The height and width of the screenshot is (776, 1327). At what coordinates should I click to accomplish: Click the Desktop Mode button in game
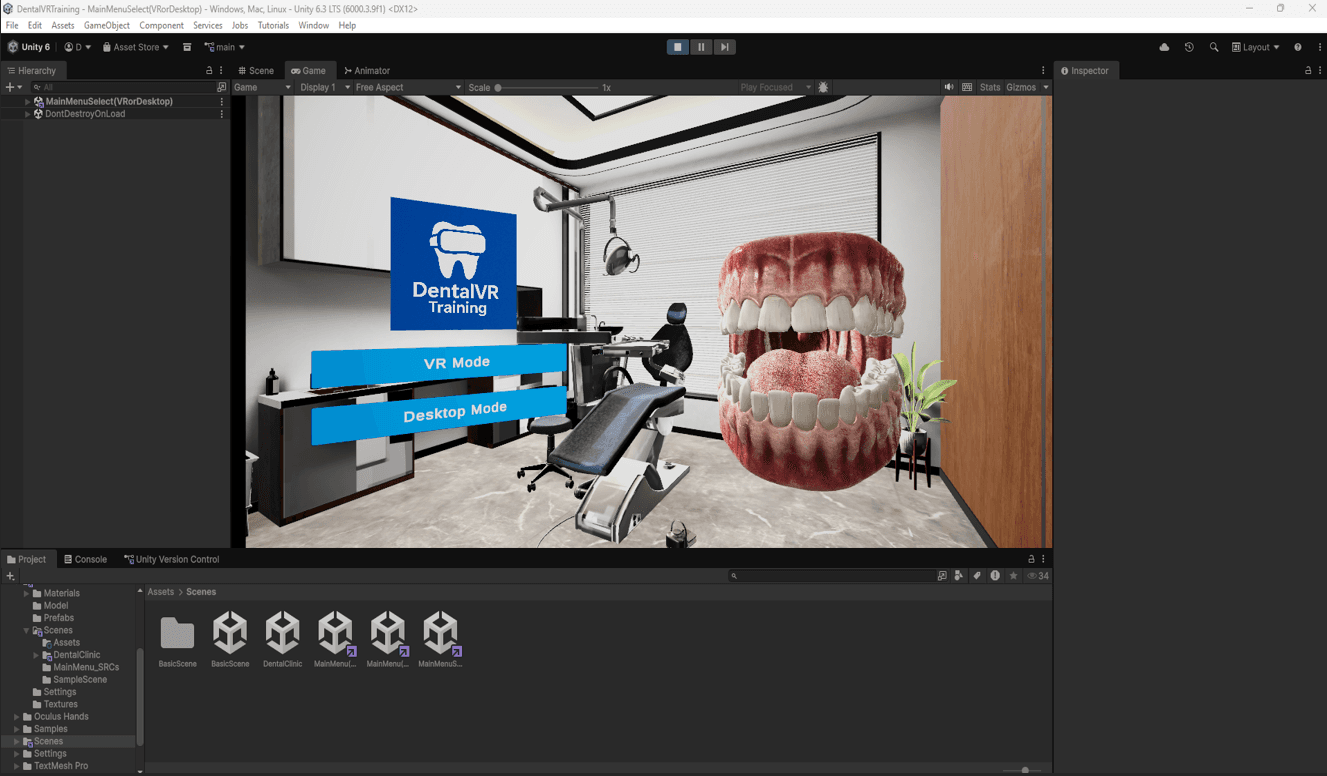tap(440, 414)
